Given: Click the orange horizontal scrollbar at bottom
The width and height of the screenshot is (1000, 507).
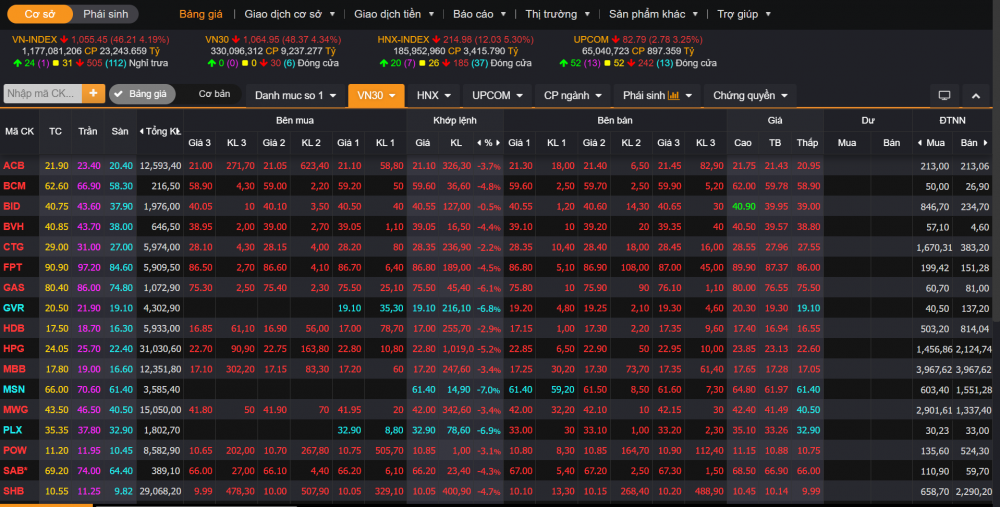Looking at the screenshot, I should [x=46, y=505].
